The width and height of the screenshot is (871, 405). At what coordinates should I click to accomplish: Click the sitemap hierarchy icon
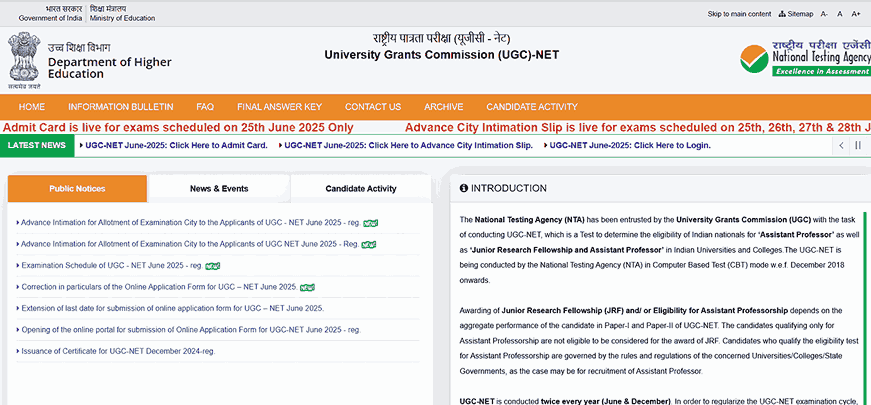coord(782,14)
